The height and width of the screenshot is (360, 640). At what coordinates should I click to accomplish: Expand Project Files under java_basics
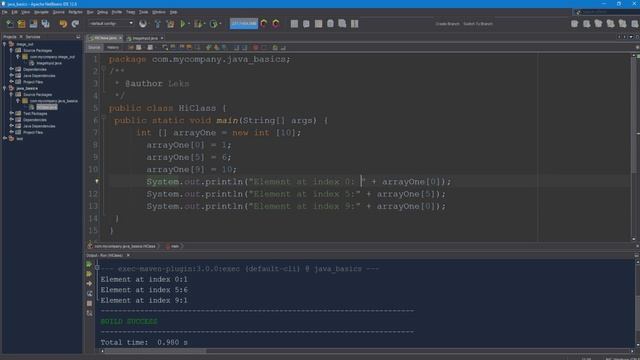tap(11, 132)
